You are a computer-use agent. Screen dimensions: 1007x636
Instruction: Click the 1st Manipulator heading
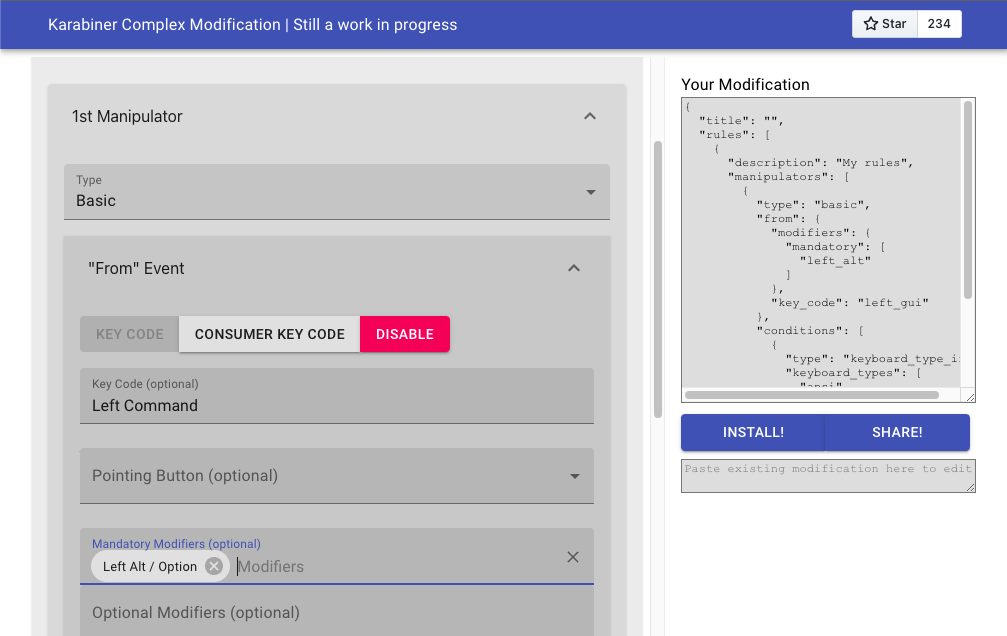tap(127, 116)
